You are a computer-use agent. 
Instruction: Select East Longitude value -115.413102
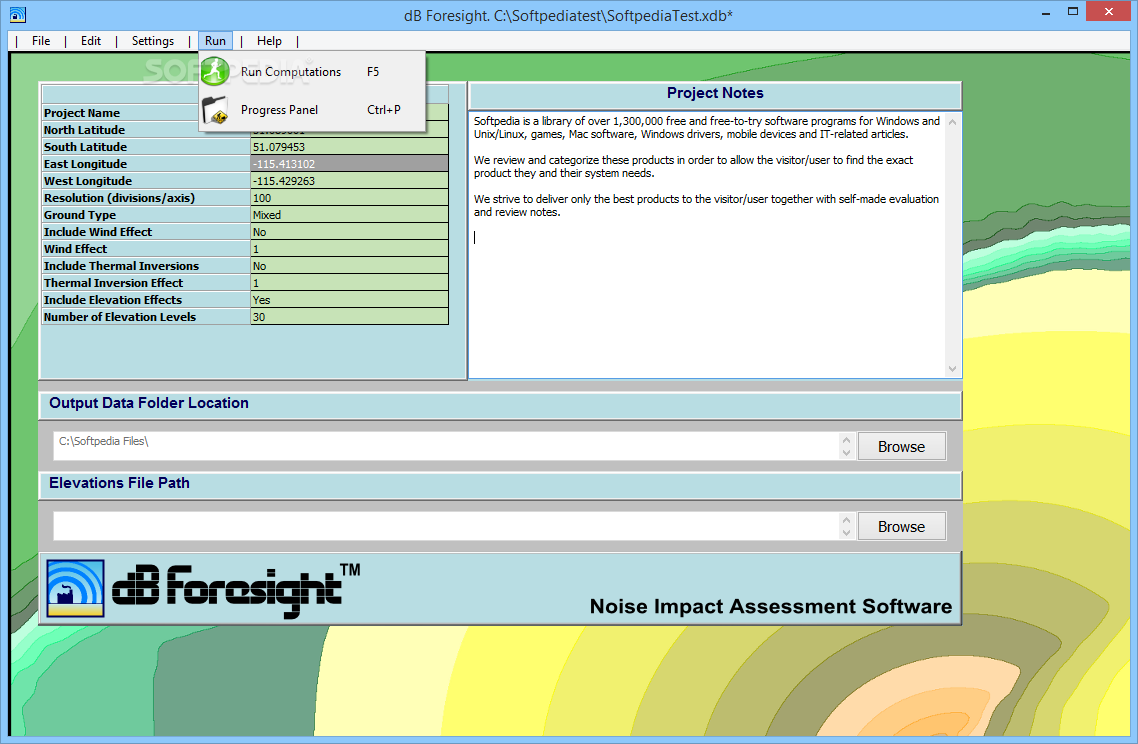click(x=349, y=164)
